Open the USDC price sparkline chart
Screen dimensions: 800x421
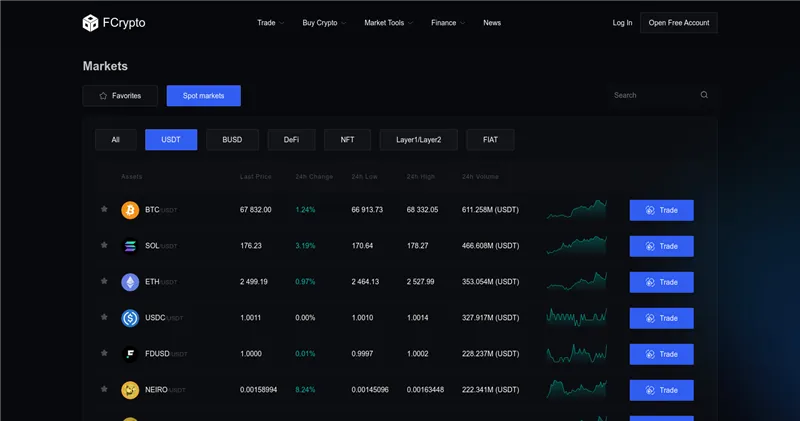click(577, 317)
